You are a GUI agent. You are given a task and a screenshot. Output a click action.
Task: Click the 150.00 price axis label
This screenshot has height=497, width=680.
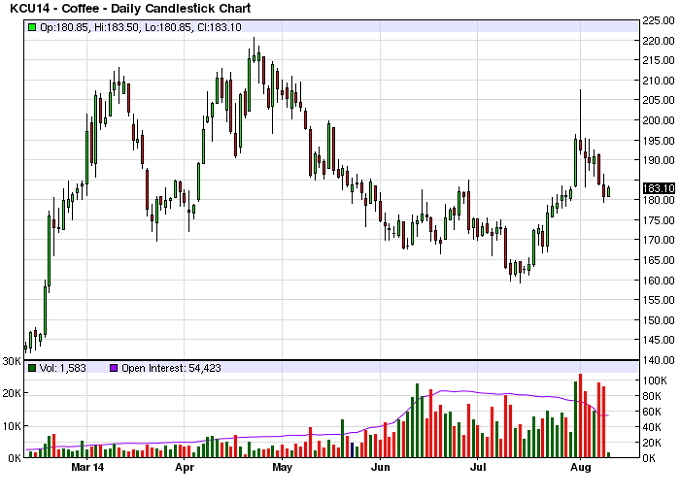click(x=658, y=320)
